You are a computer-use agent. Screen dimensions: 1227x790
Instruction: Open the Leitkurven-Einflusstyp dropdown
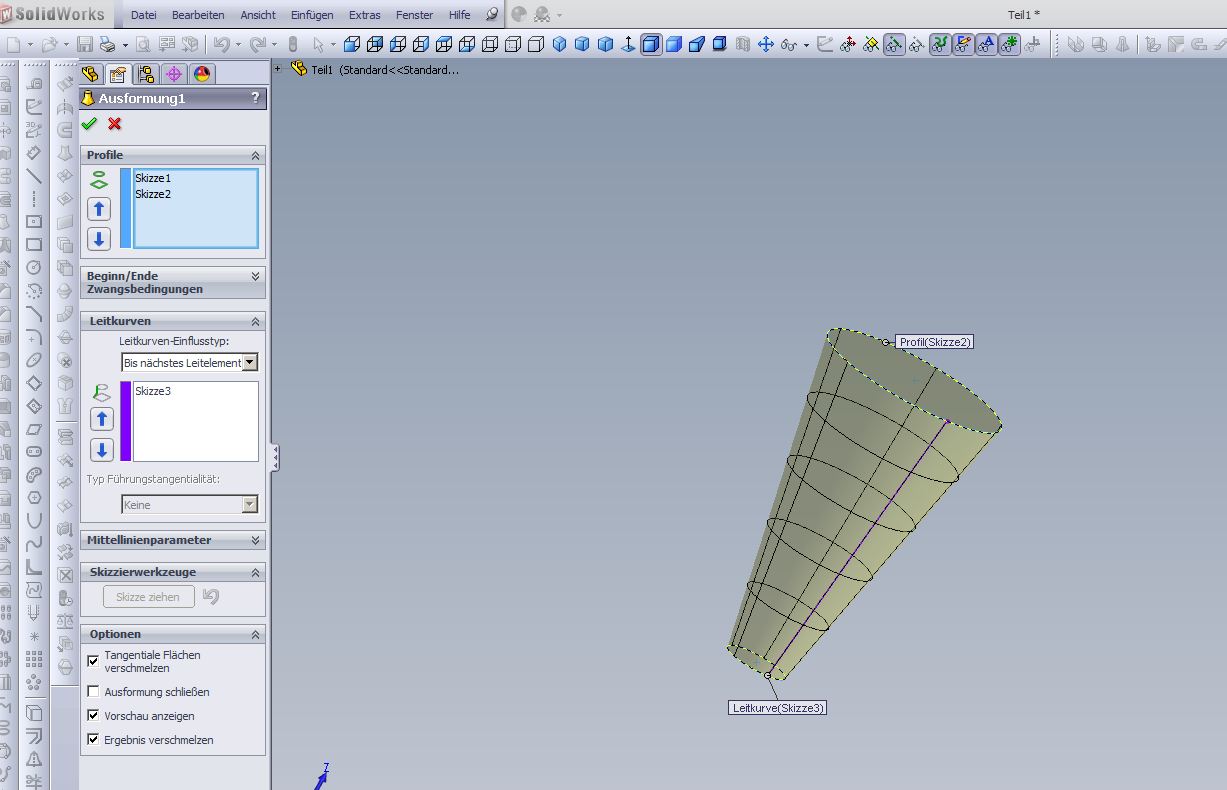250,363
